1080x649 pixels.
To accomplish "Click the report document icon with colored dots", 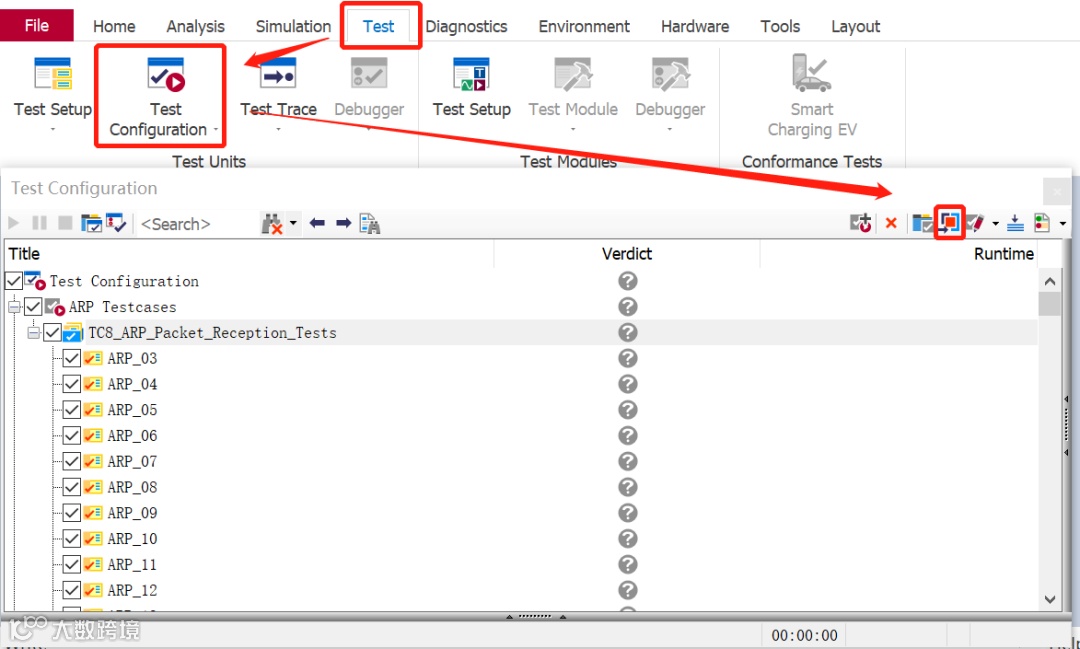I will [x=1042, y=223].
